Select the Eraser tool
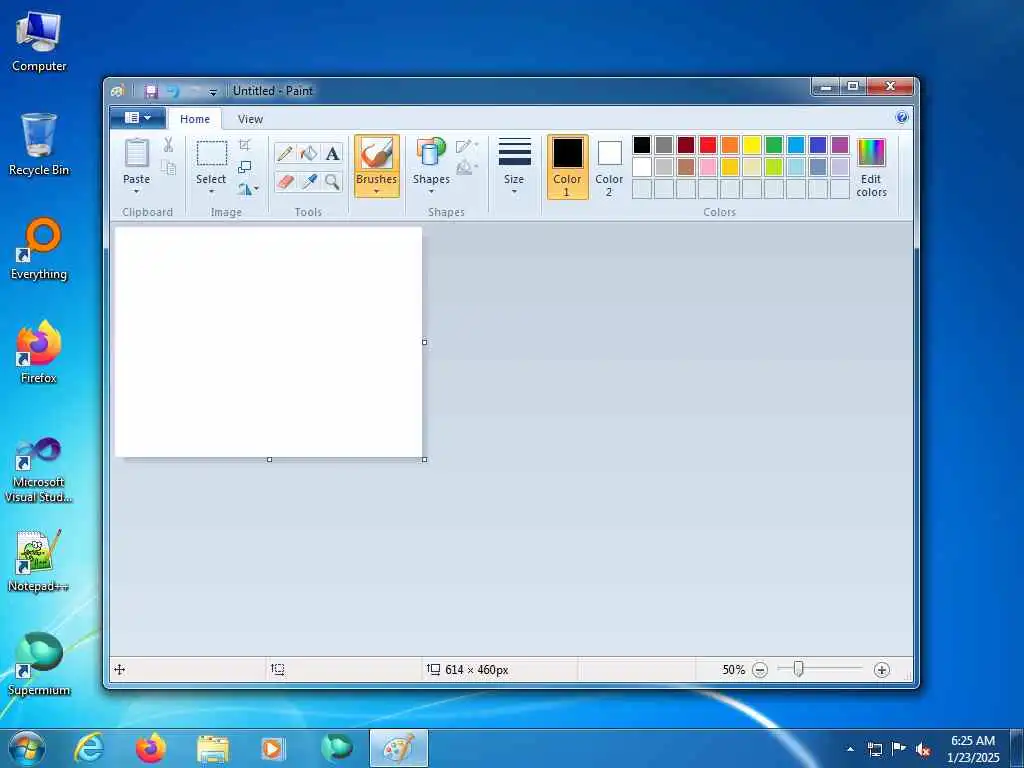The height and width of the screenshot is (768, 1024). 285,182
